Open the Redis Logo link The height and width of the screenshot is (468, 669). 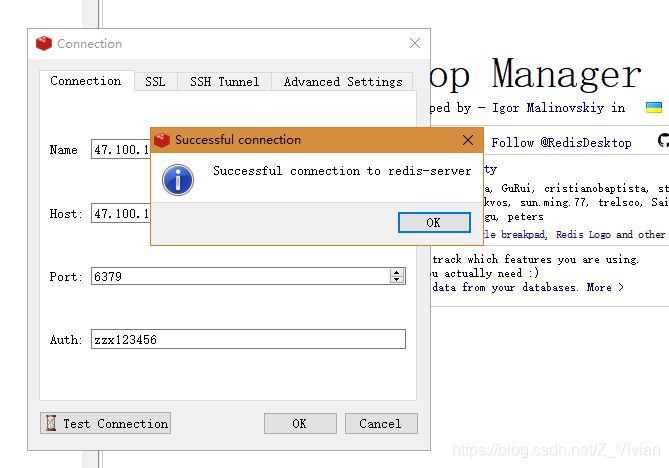coord(583,235)
